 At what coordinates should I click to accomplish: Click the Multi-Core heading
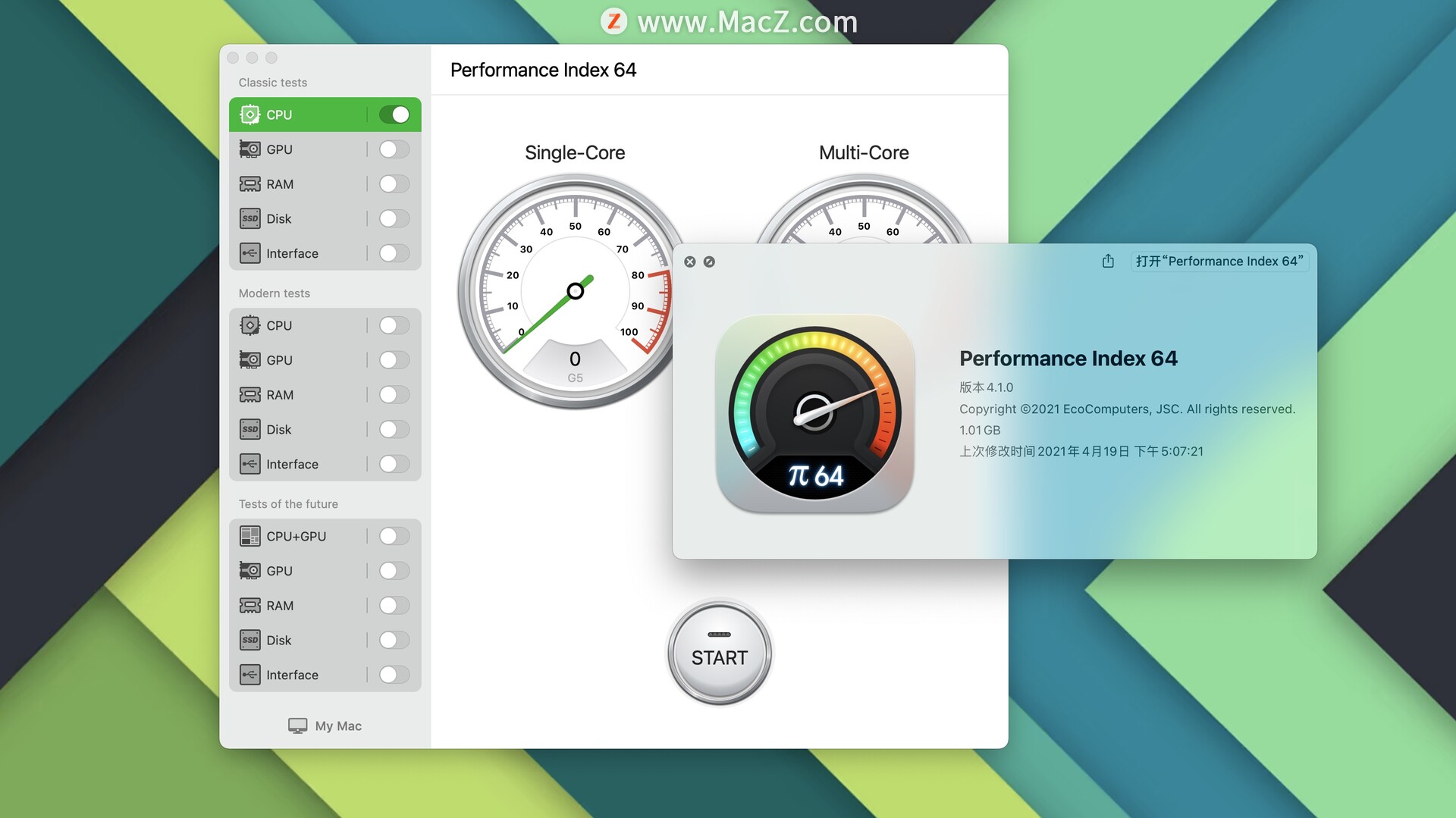point(864,152)
